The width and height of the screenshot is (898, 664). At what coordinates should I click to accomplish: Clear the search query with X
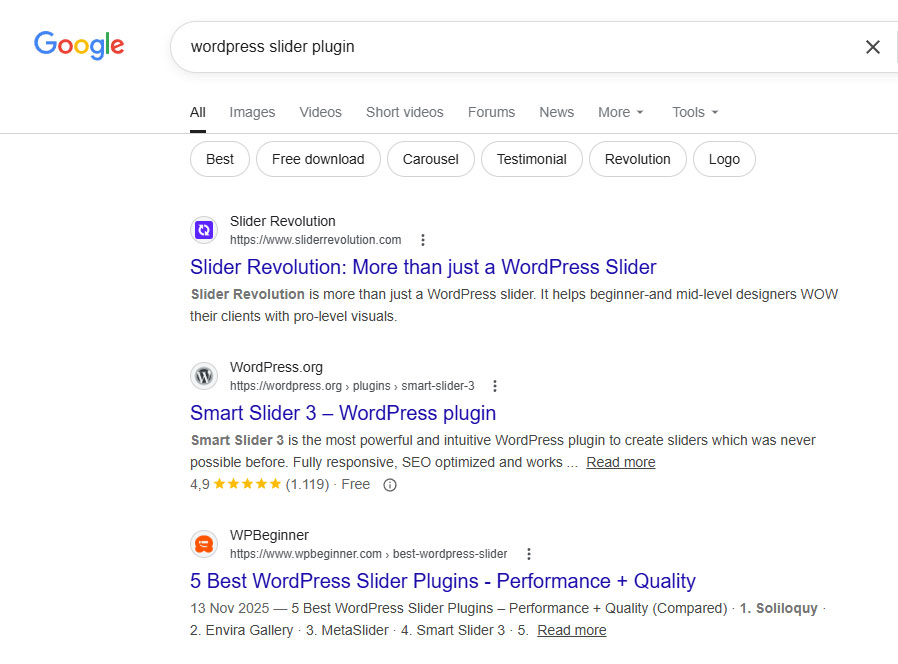872,47
